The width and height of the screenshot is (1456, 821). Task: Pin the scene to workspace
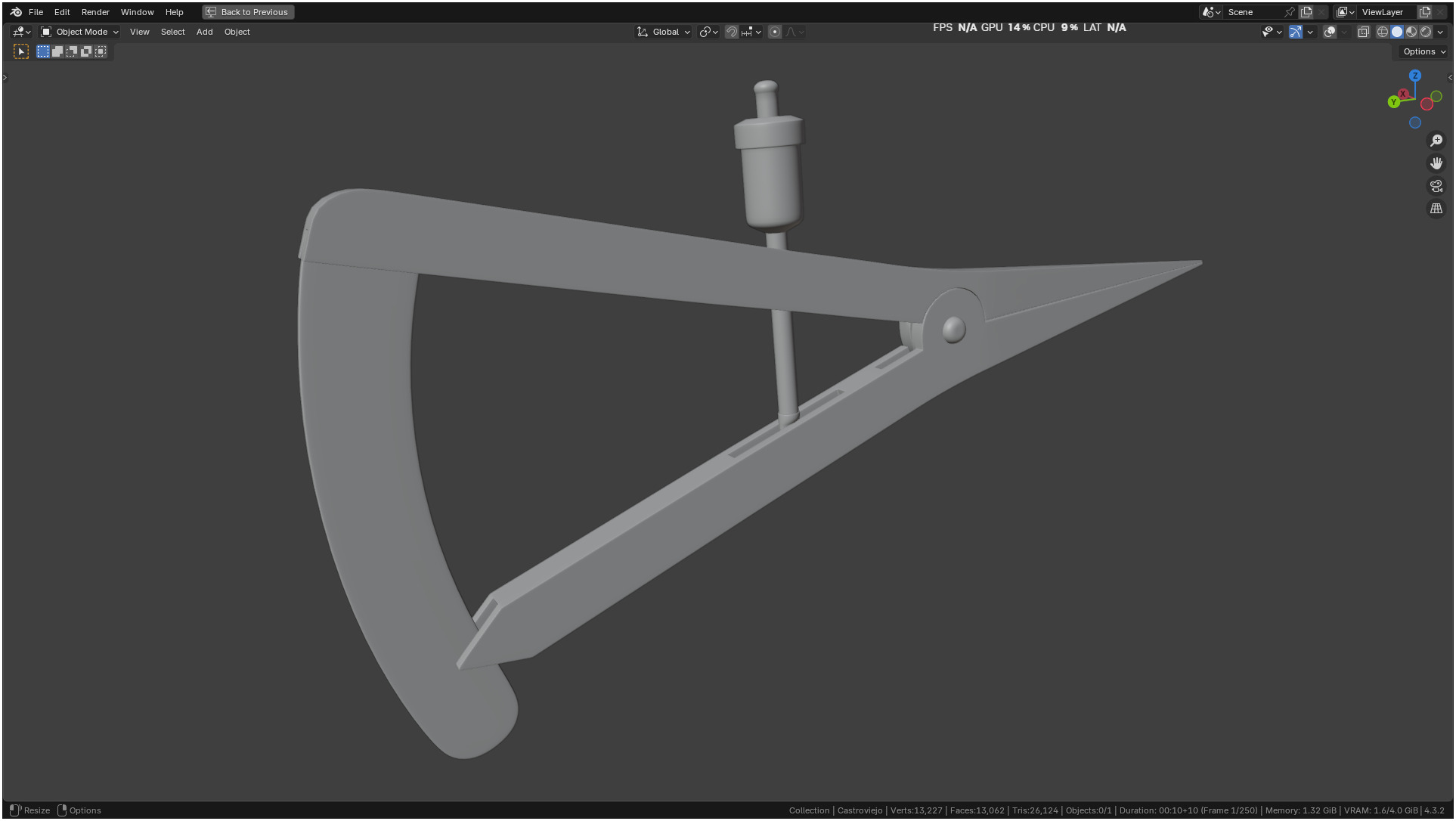pos(1290,12)
